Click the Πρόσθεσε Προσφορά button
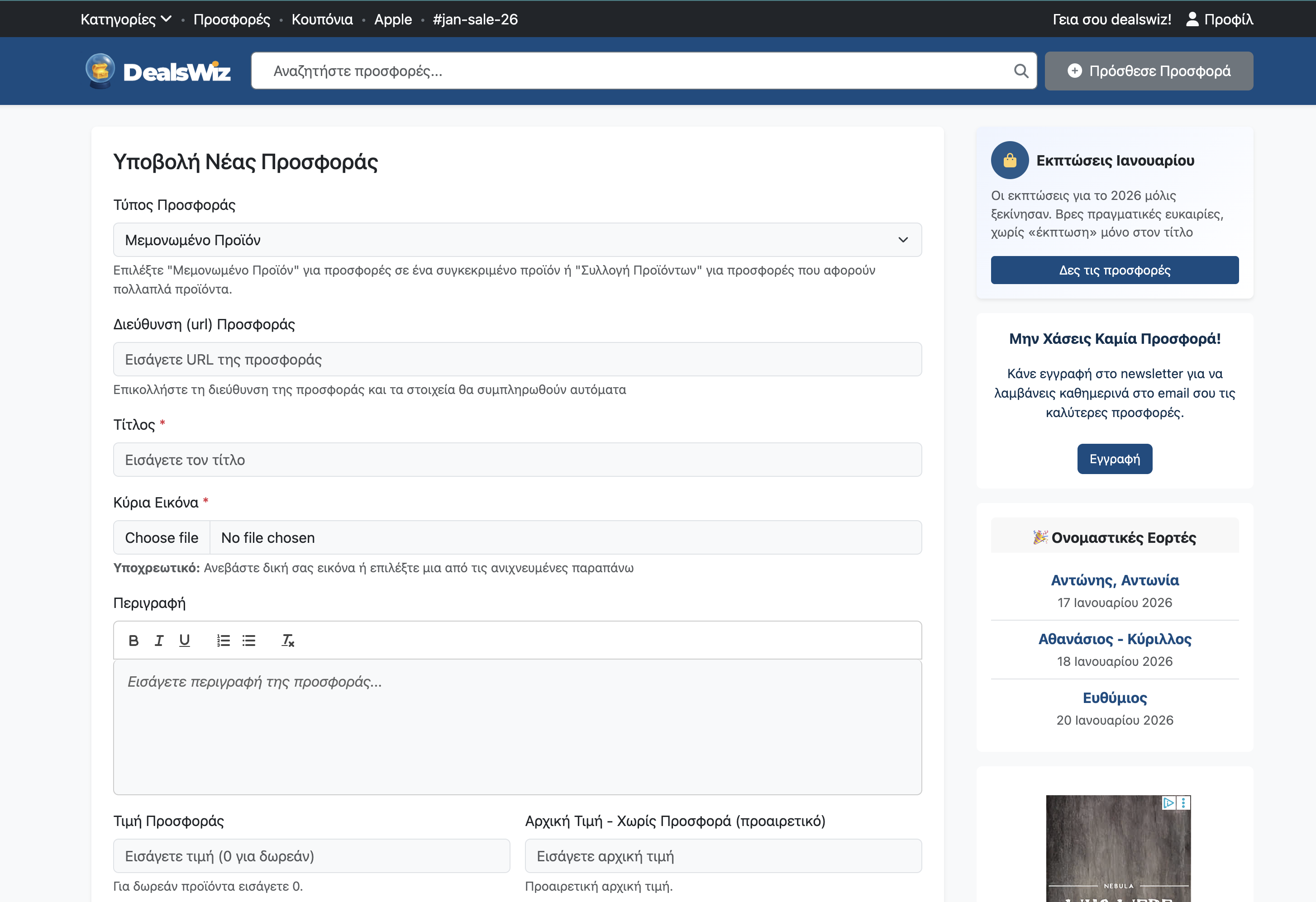Viewport: 1316px width, 902px height. click(1149, 71)
